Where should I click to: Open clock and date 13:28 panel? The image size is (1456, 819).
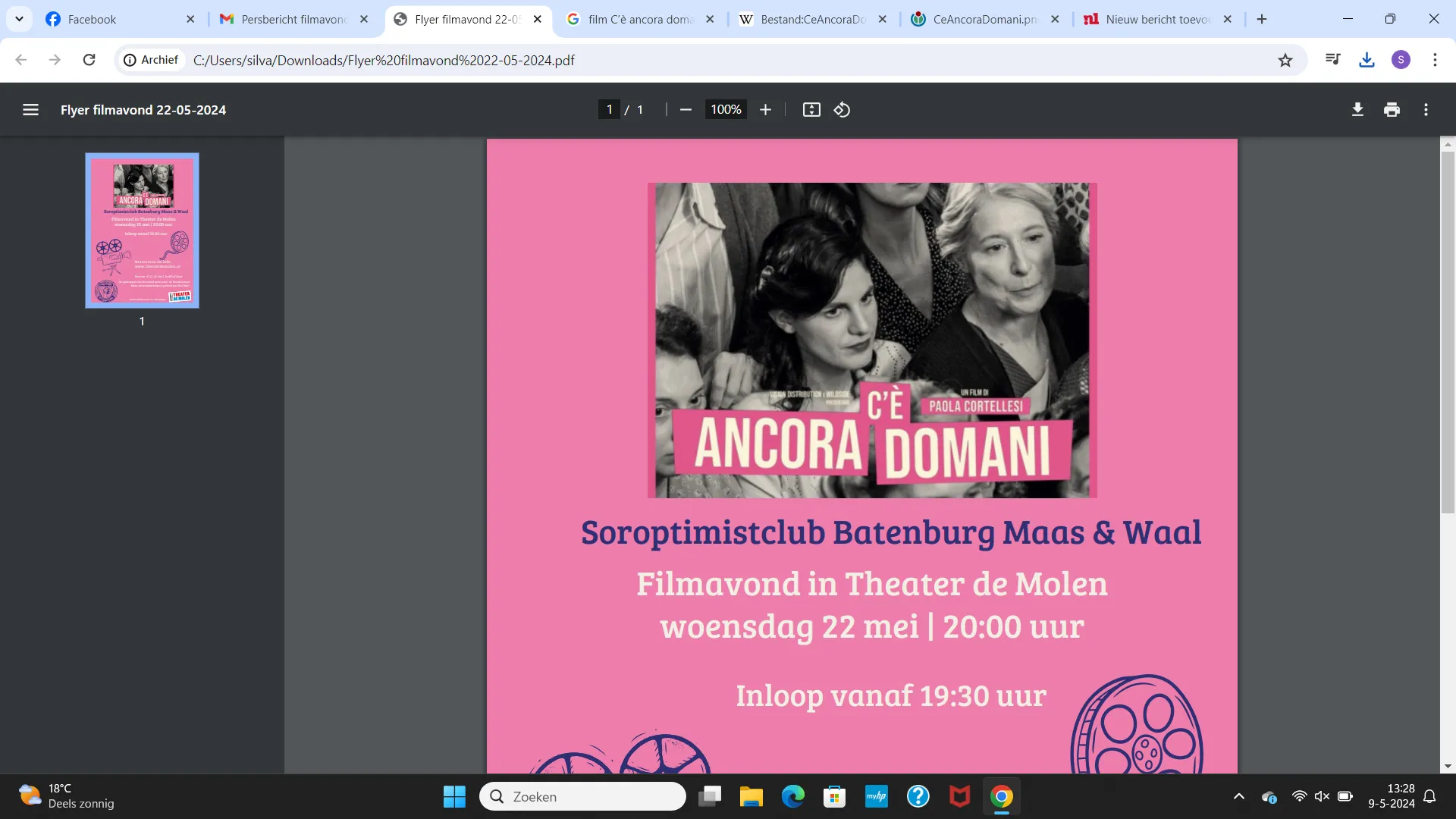1392,796
